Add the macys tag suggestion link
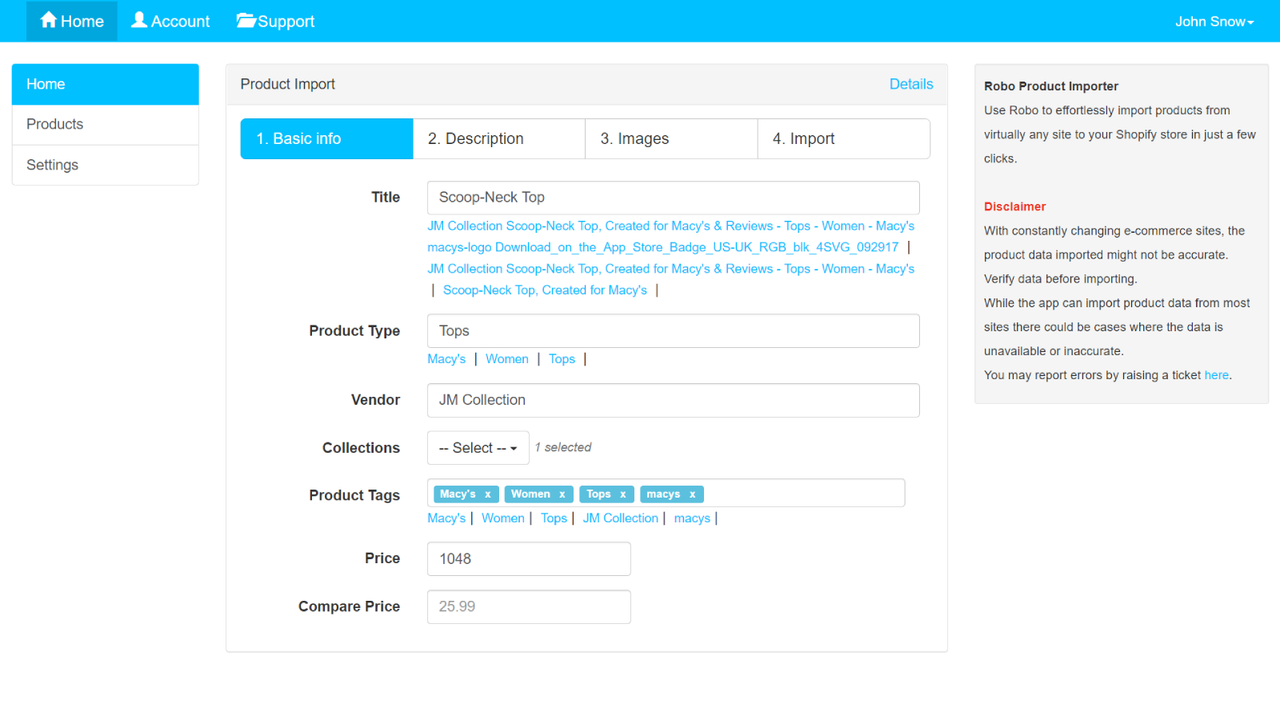 tap(692, 518)
